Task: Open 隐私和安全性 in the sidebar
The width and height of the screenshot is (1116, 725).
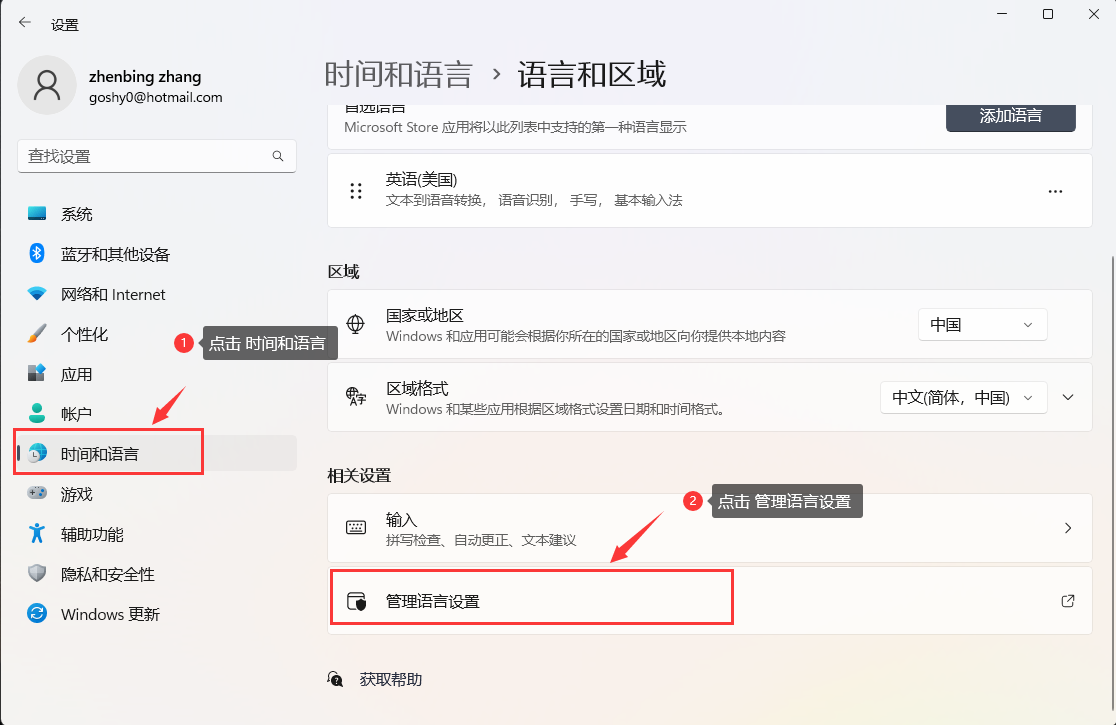Action: [107, 574]
